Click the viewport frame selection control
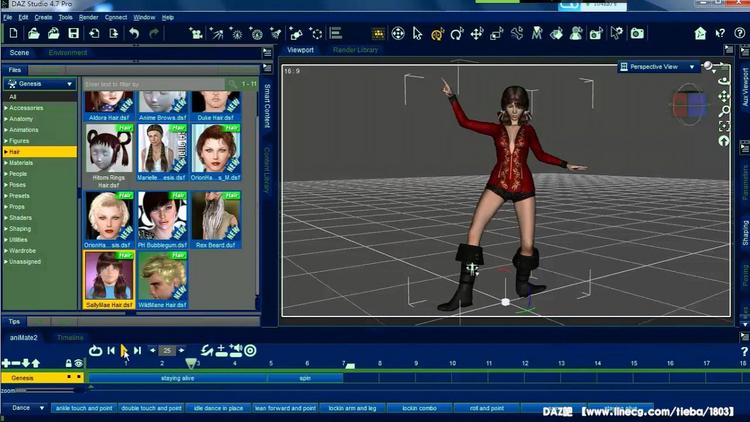Viewport: 750px width, 422px height. (724, 126)
